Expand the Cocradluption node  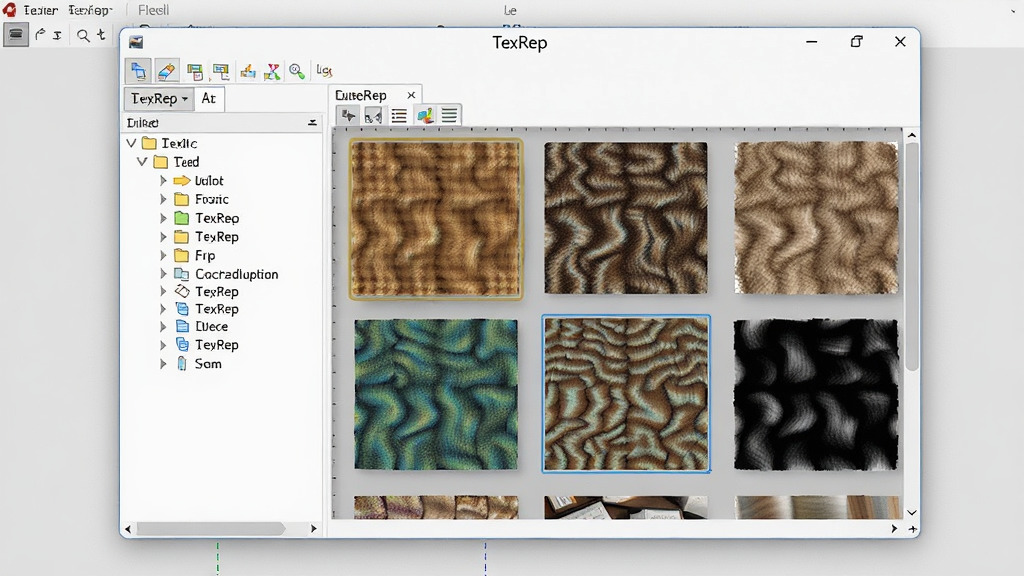(x=163, y=274)
